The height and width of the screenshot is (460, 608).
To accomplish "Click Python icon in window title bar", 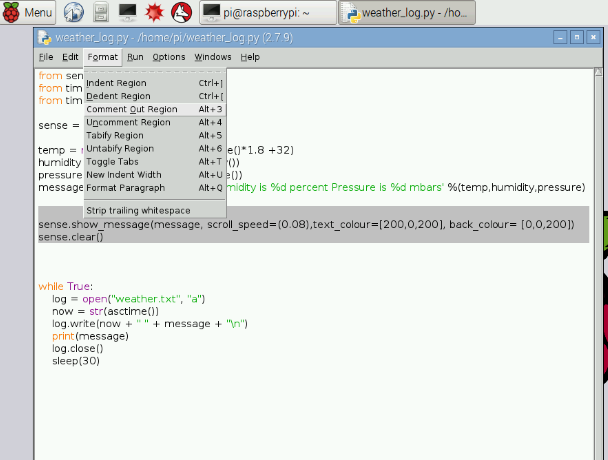I will click(x=45, y=38).
